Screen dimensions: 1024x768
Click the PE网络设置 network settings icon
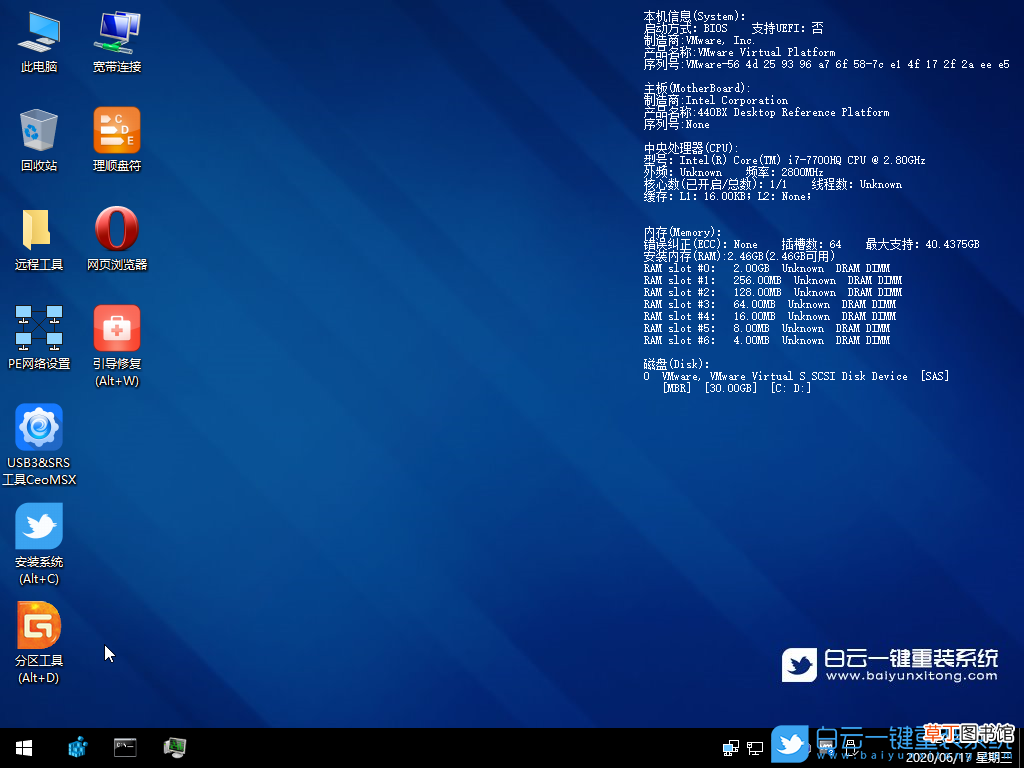click(39, 338)
